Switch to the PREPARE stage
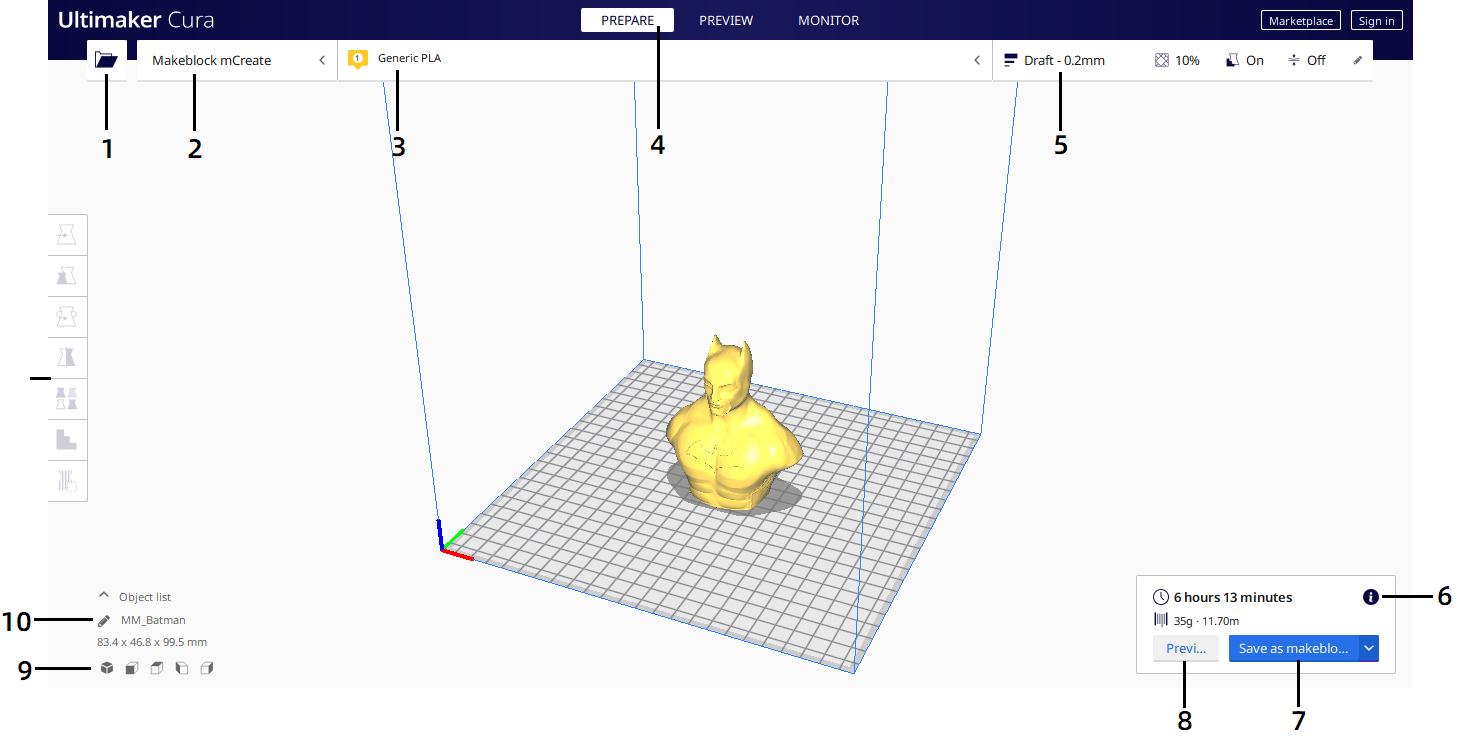The height and width of the screenshot is (748, 1478). tap(627, 20)
